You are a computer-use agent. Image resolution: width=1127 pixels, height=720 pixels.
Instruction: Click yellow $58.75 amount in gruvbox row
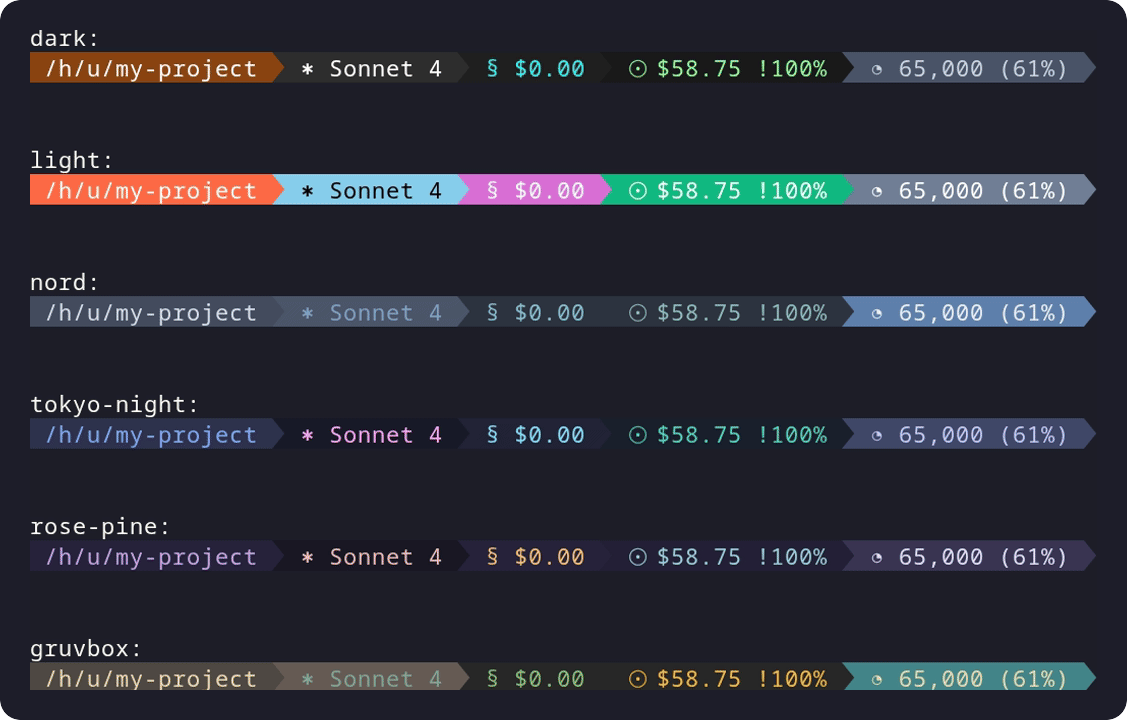coord(699,680)
